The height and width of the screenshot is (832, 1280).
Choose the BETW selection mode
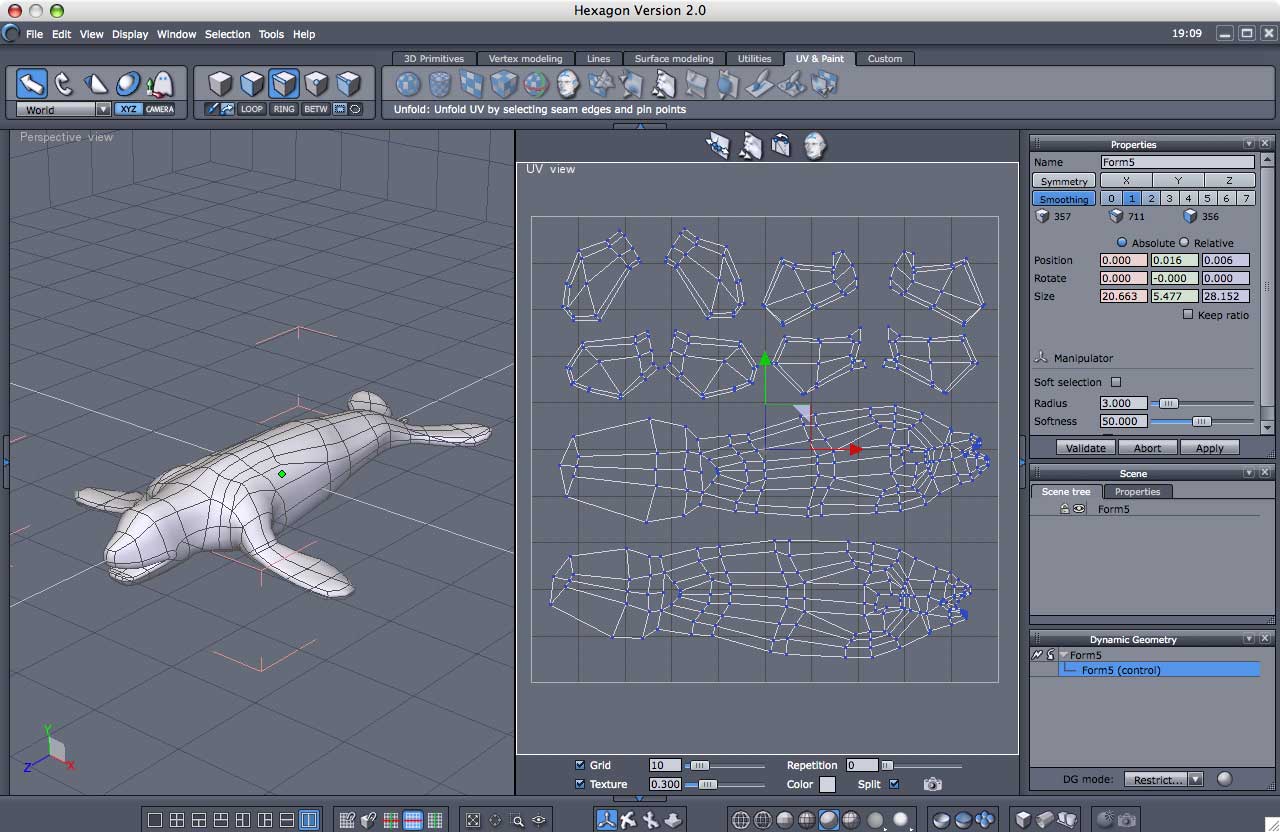316,109
